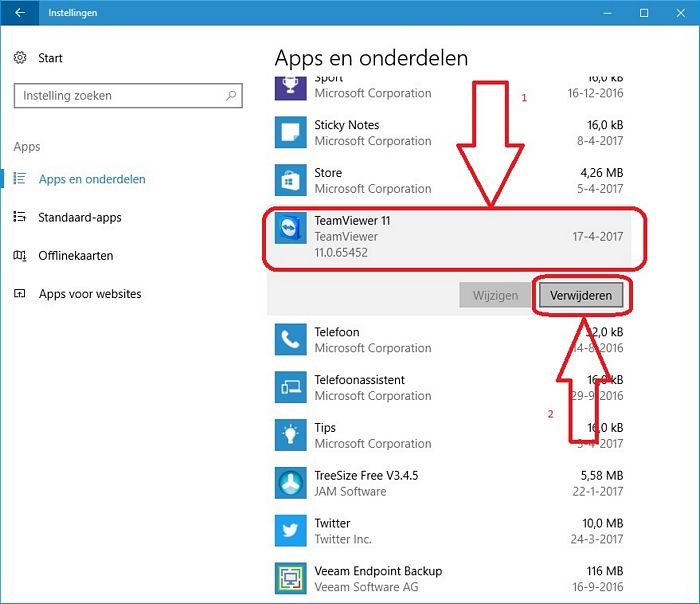Go back with the title bar arrow
This screenshot has width=700, height=604.
[x=20, y=12]
